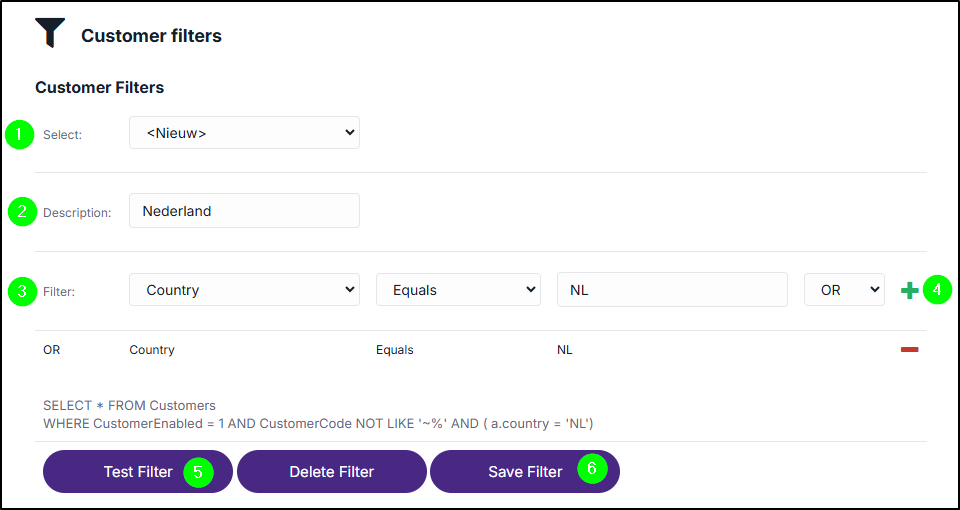The height and width of the screenshot is (510, 960).
Task: Click the funnel filter icon
Action: tap(50, 33)
